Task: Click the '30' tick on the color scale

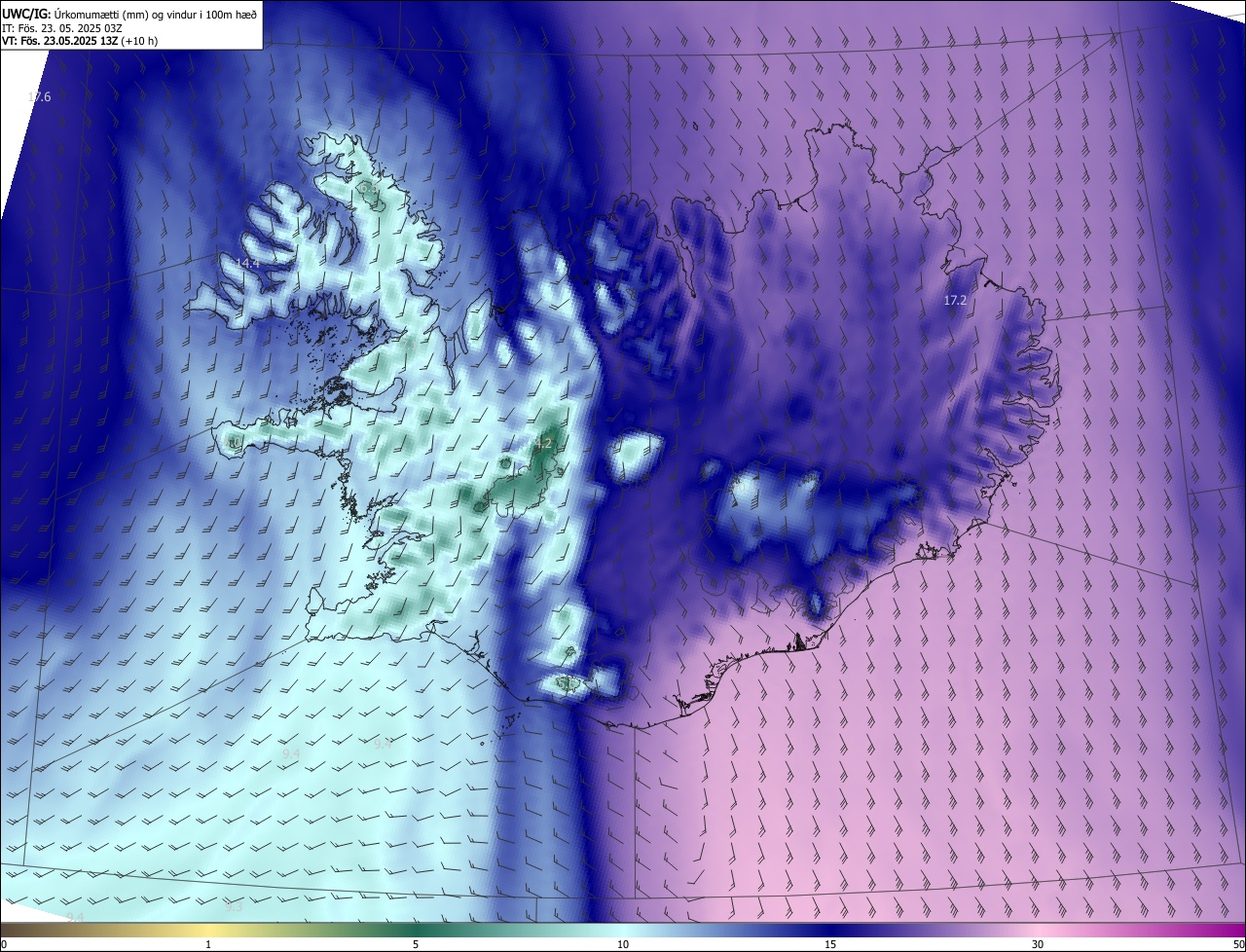Action: click(1038, 944)
